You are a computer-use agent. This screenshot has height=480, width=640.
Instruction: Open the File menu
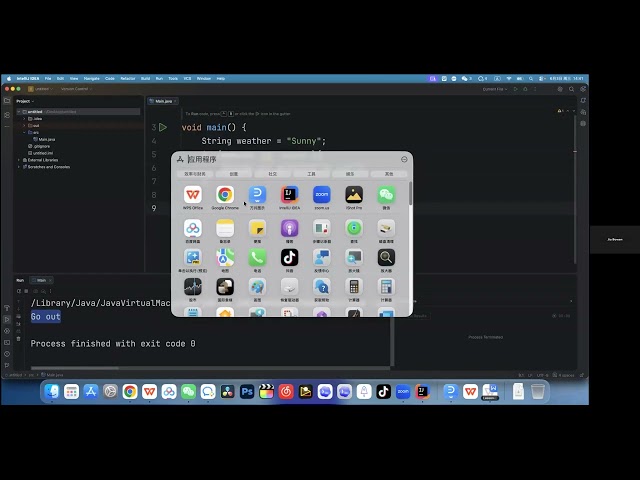coord(48,78)
